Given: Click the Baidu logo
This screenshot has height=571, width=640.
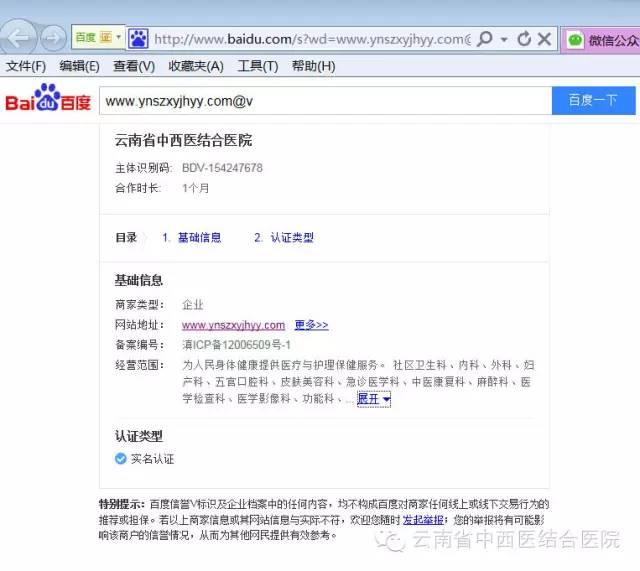Looking at the screenshot, I should [48, 98].
